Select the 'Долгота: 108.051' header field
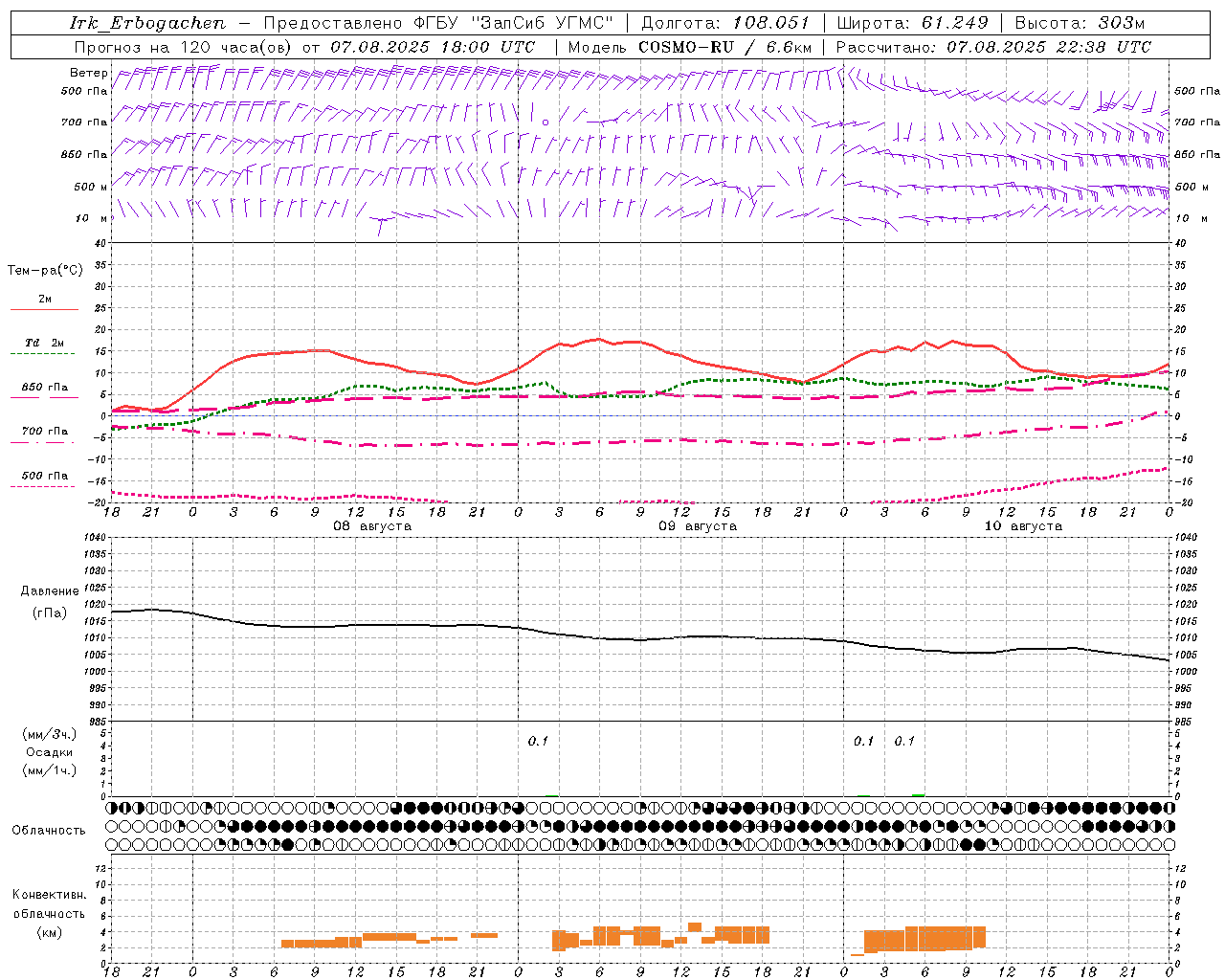Viewport: 1225px width, 980px height. 725,23
